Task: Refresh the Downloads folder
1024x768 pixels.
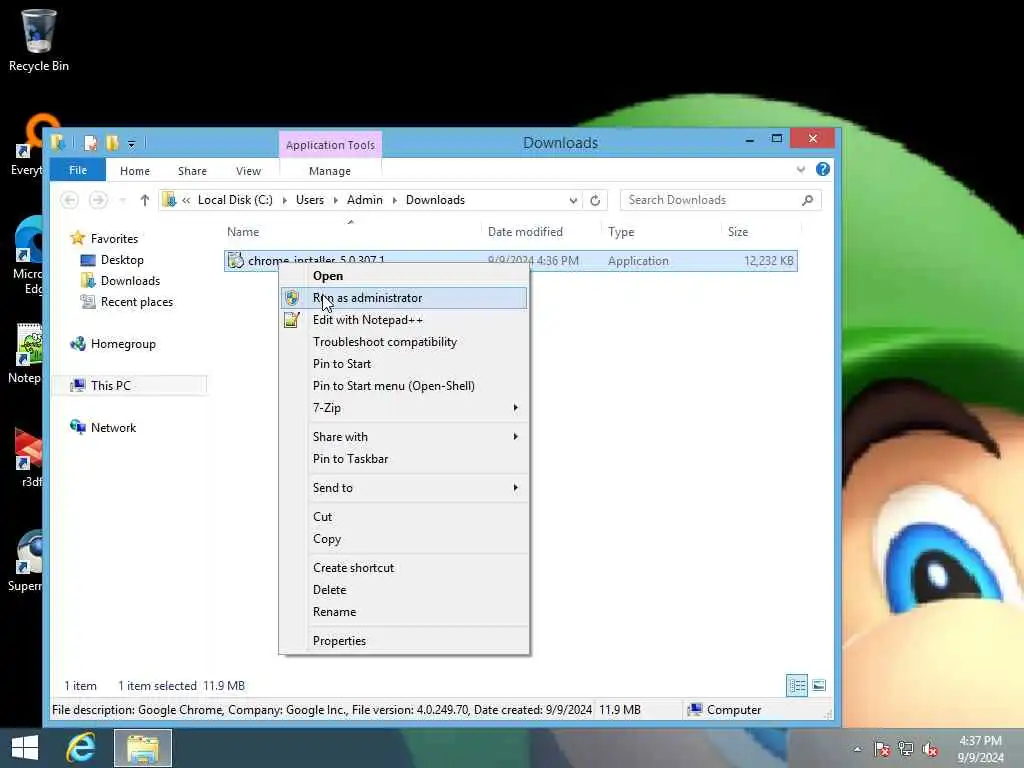Action: click(x=595, y=200)
